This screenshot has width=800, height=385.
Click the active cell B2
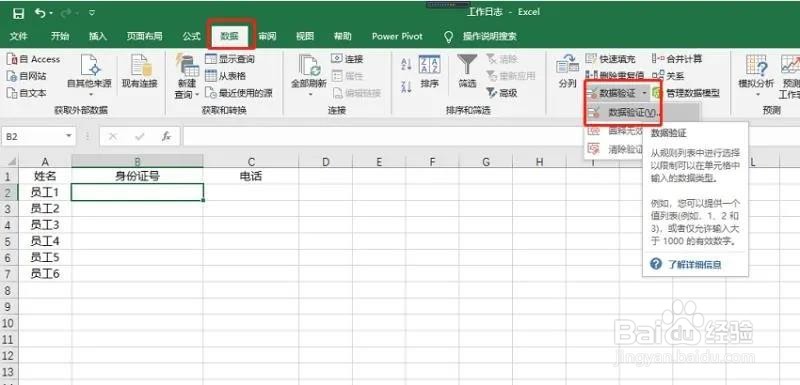[x=137, y=192]
